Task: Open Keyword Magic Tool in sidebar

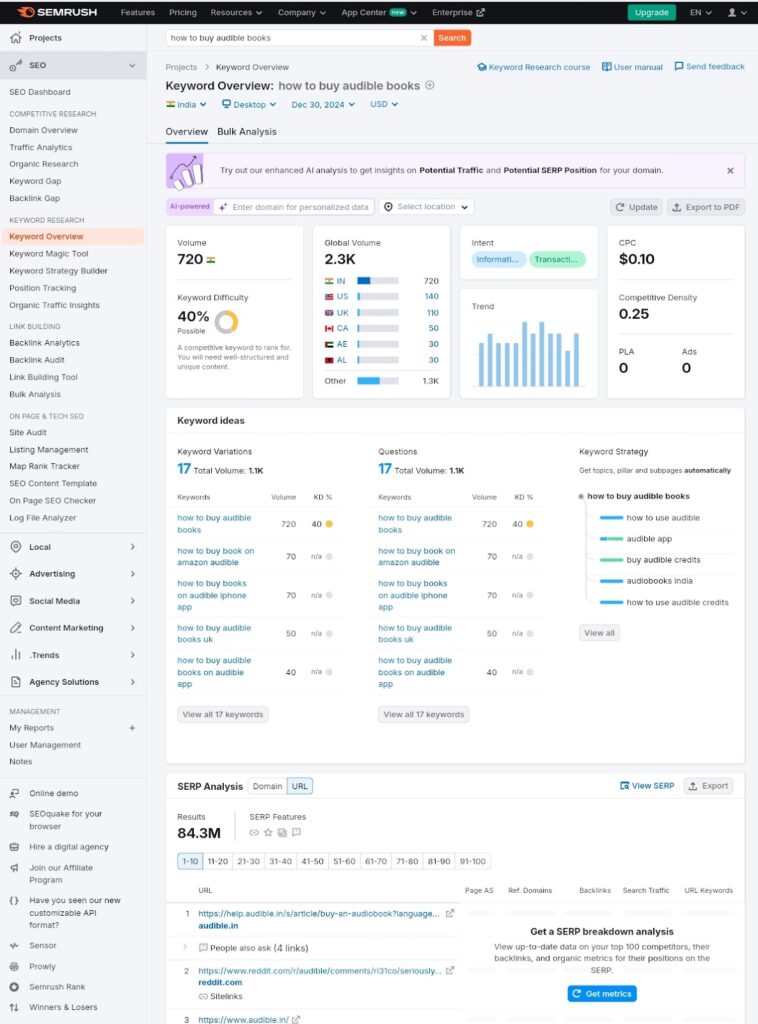Action: coord(48,254)
